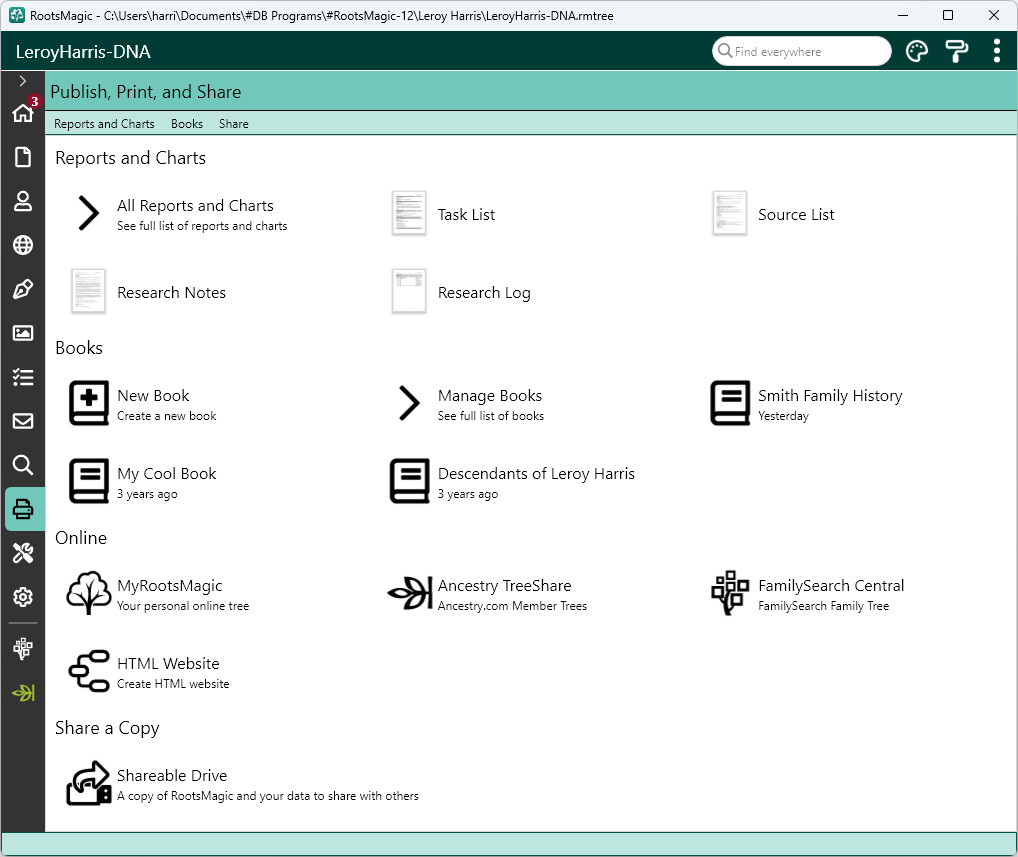Open the File page icon in sidebar
The image size is (1018, 857).
(x=23, y=157)
